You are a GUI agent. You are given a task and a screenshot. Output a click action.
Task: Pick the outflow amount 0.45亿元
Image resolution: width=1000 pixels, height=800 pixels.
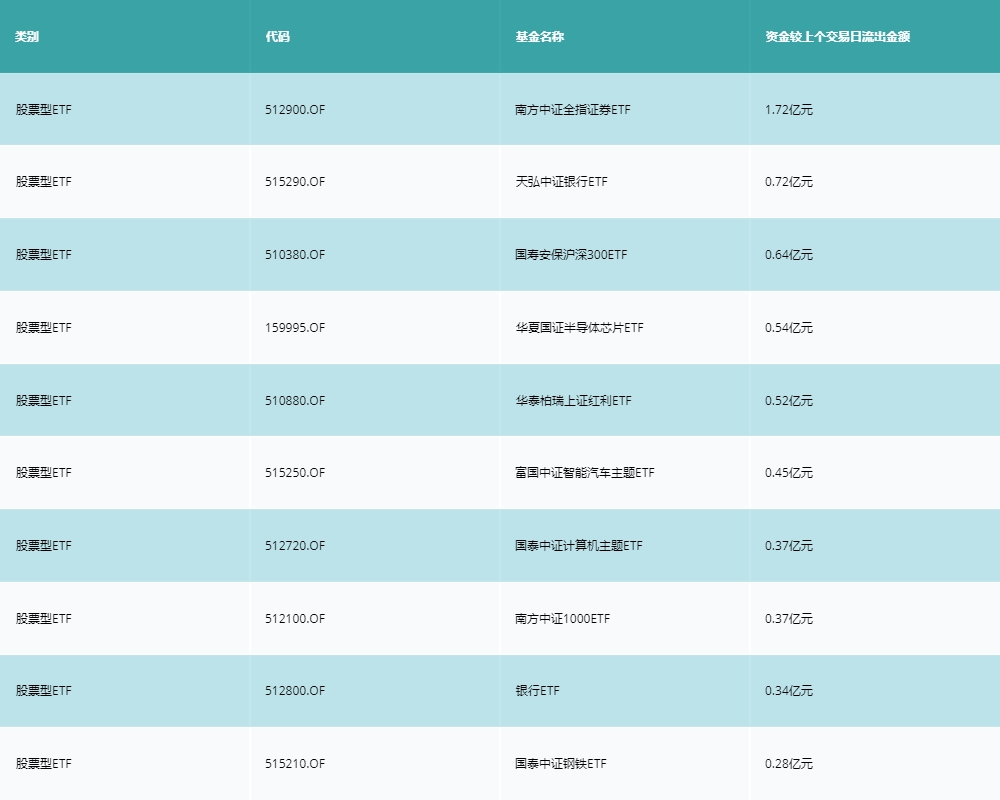pyautogui.click(x=789, y=473)
